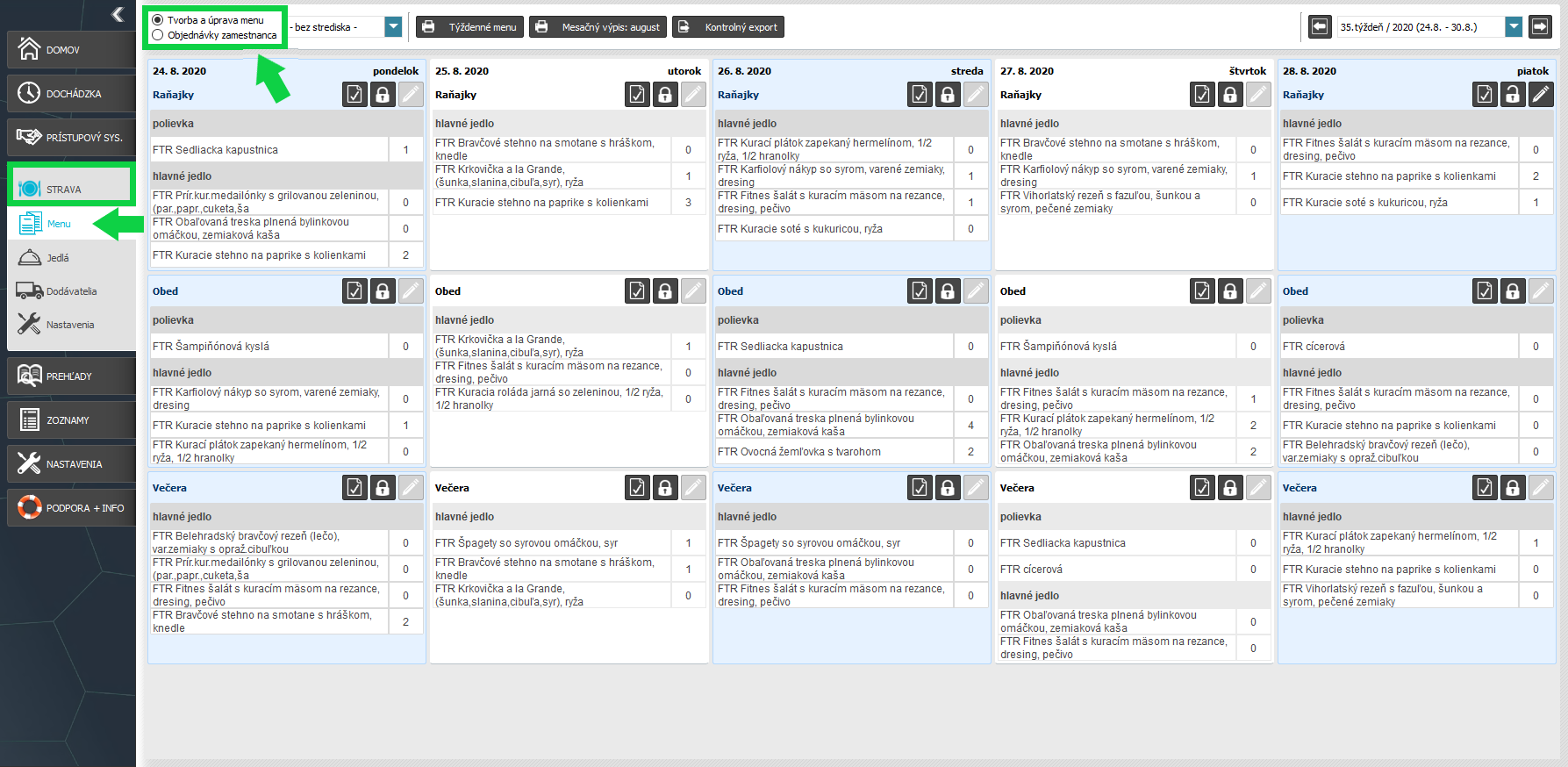This screenshot has width=1568, height=767.
Task: Click the pencil icon for Wednesday Večera
Action: point(976,488)
